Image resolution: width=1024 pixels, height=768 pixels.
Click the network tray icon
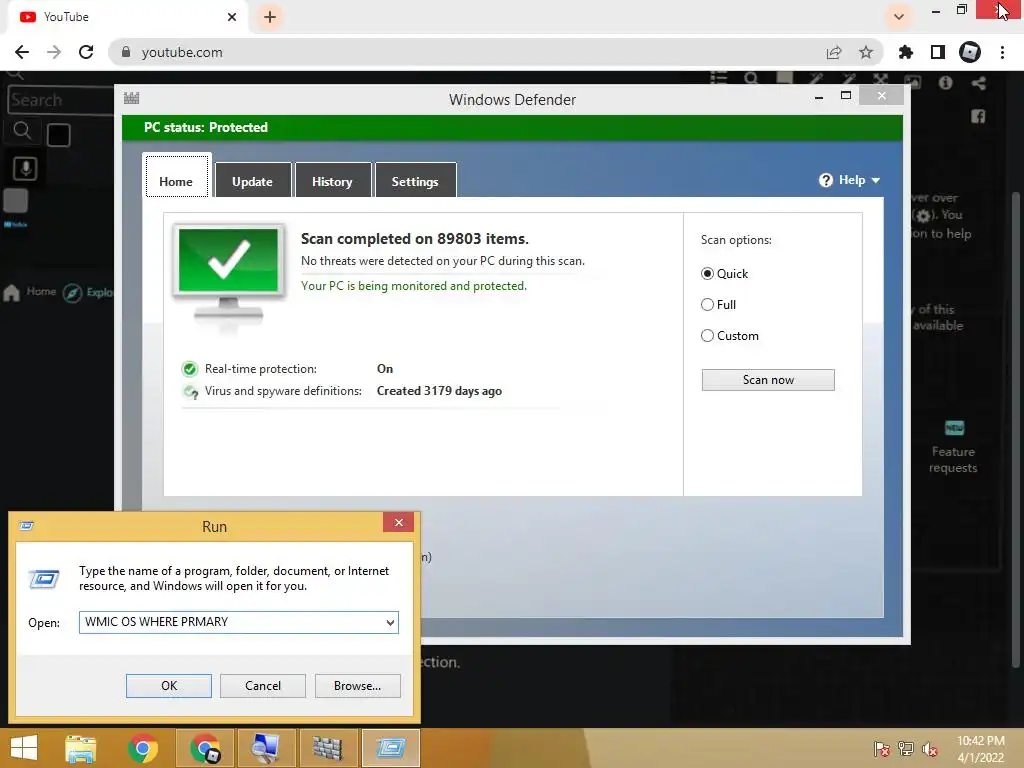(x=906, y=749)
